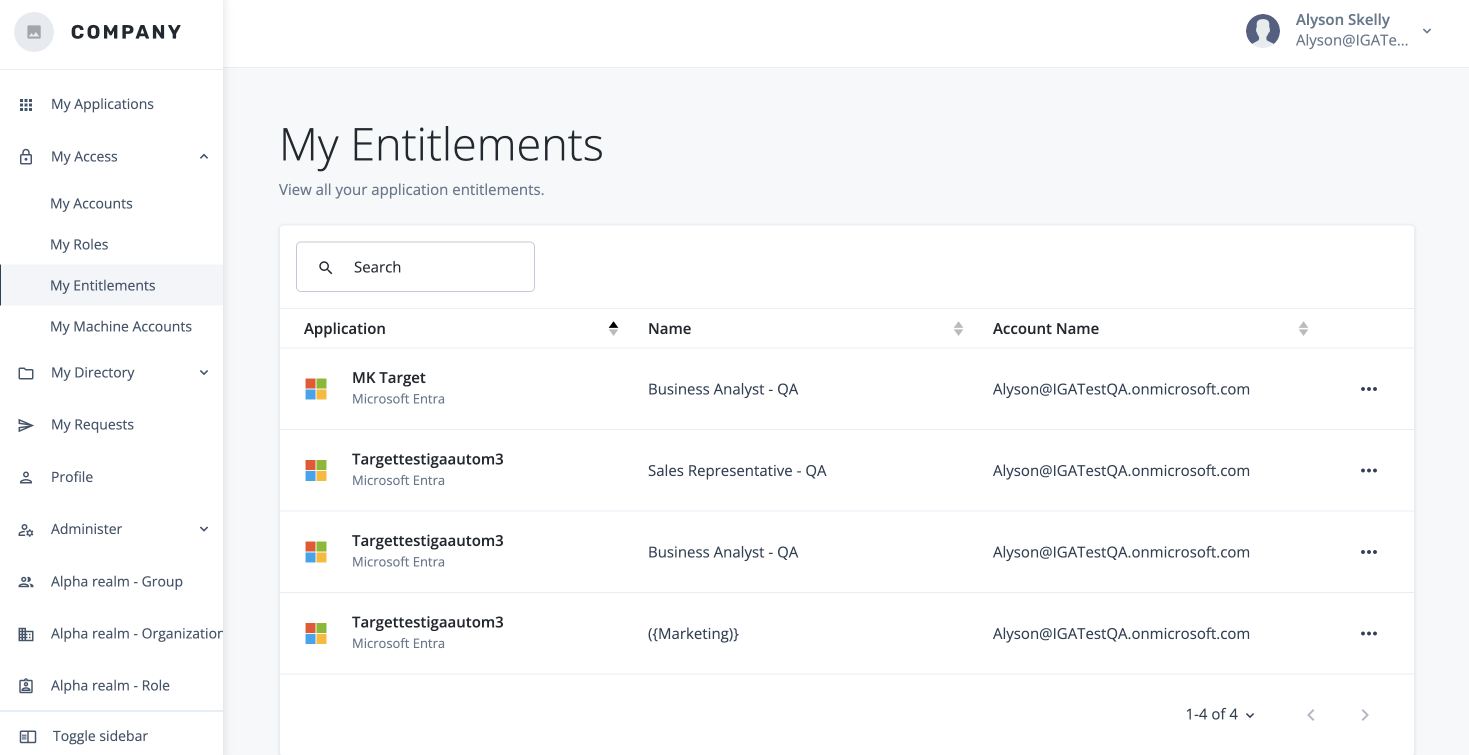Click the search magnifier icon
The image size is (1469, 755).
click(325, 266)
